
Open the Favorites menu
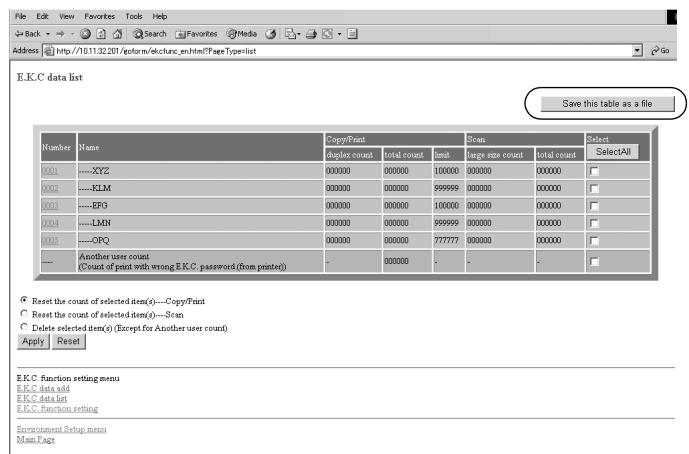tap(100, 16)
